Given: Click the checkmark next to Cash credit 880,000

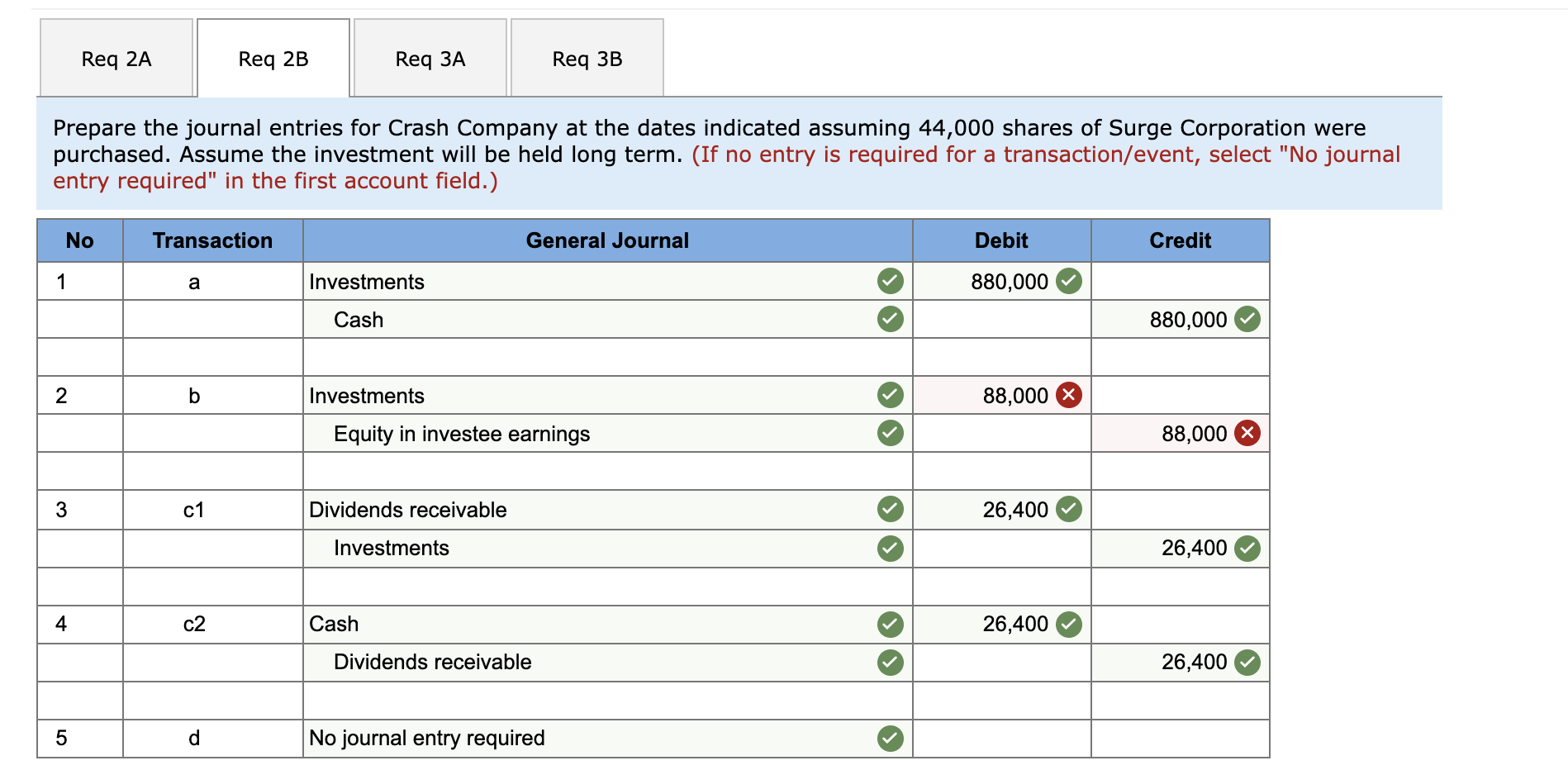Looking at the screenshot, I should tap(1247, 319).
